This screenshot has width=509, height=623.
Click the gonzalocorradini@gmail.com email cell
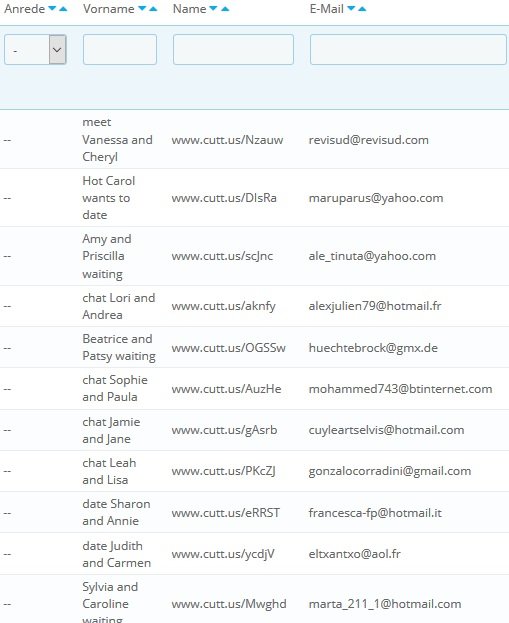point(390,471)
